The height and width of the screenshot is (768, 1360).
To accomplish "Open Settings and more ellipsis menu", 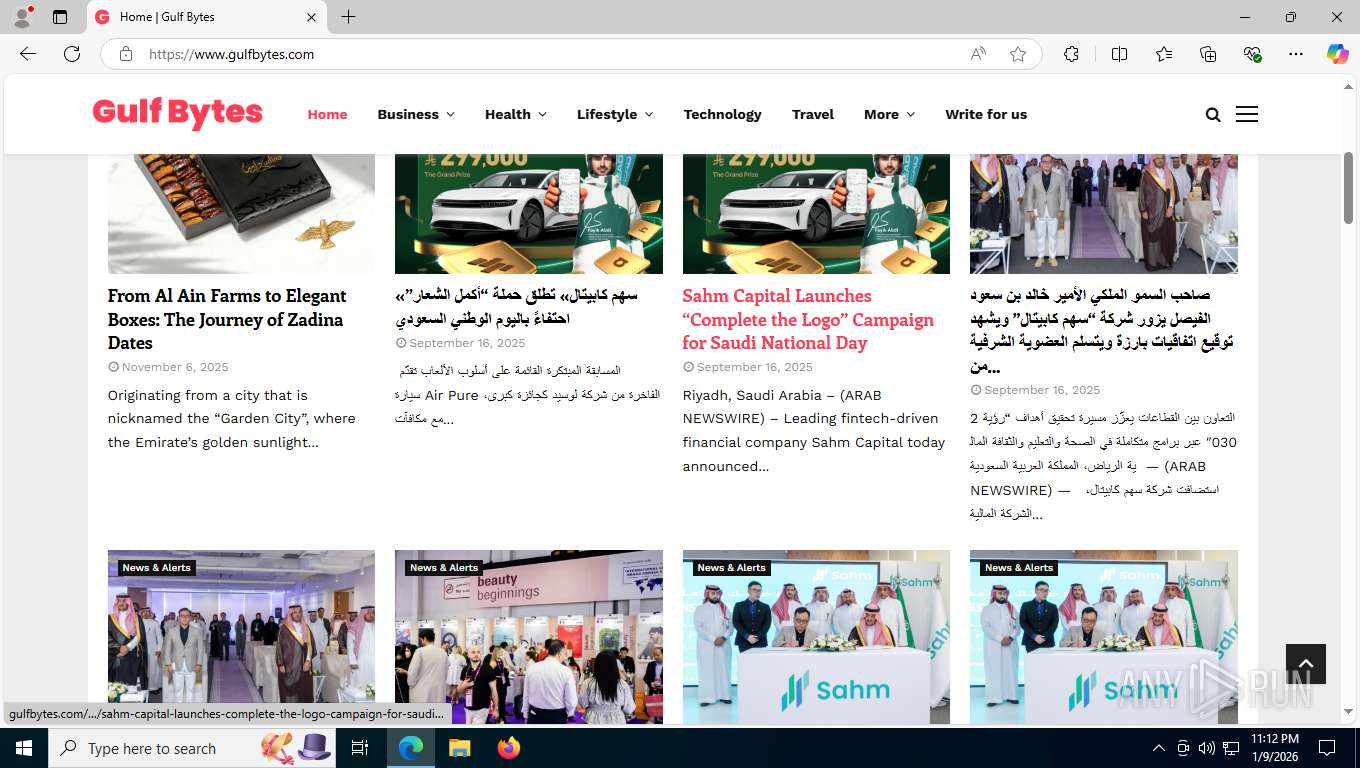I will [x=1296, y=54].
